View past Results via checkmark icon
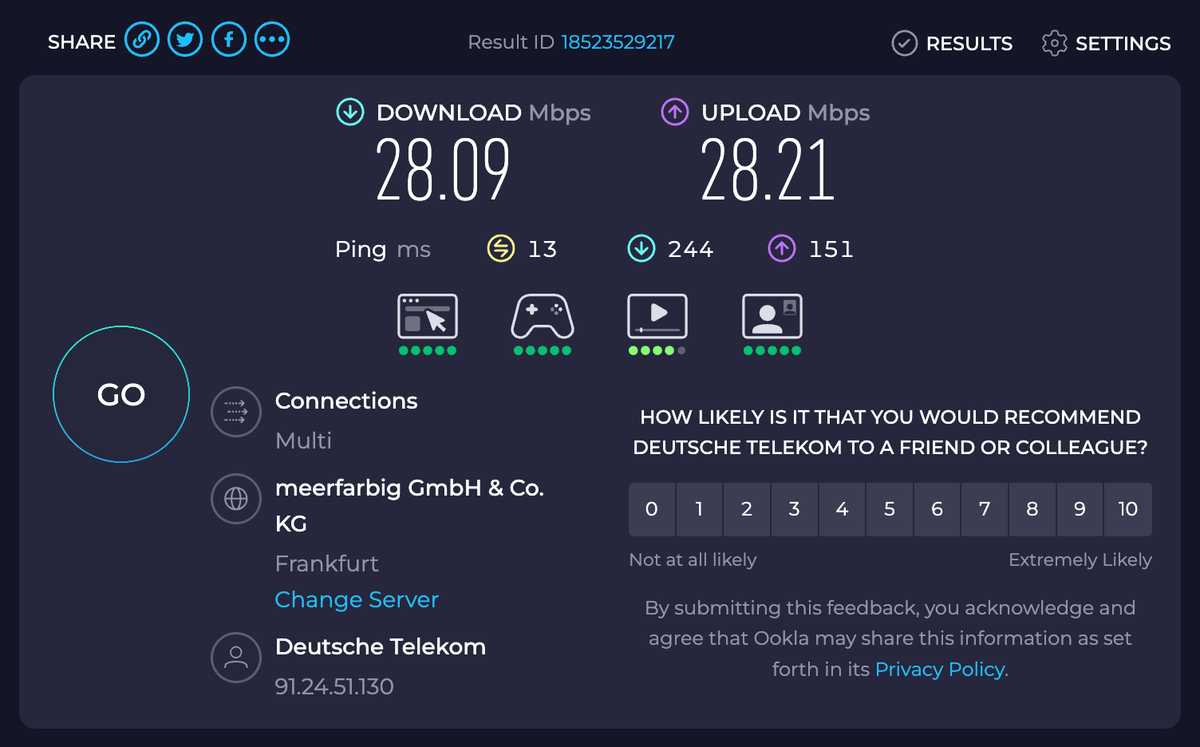The height and width of the screenshot is (747, 1200). point(906,43)
